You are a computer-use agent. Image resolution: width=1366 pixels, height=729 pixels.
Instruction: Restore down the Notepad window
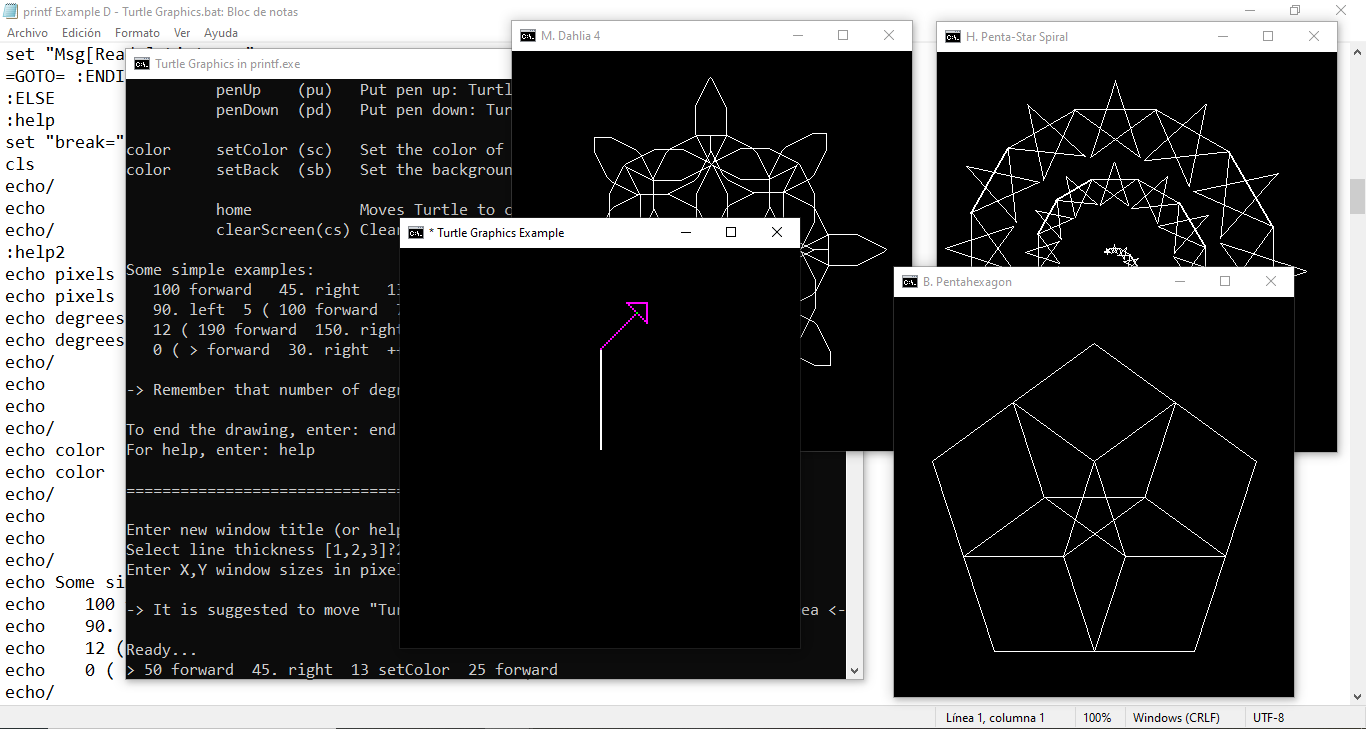point(1295,11)
